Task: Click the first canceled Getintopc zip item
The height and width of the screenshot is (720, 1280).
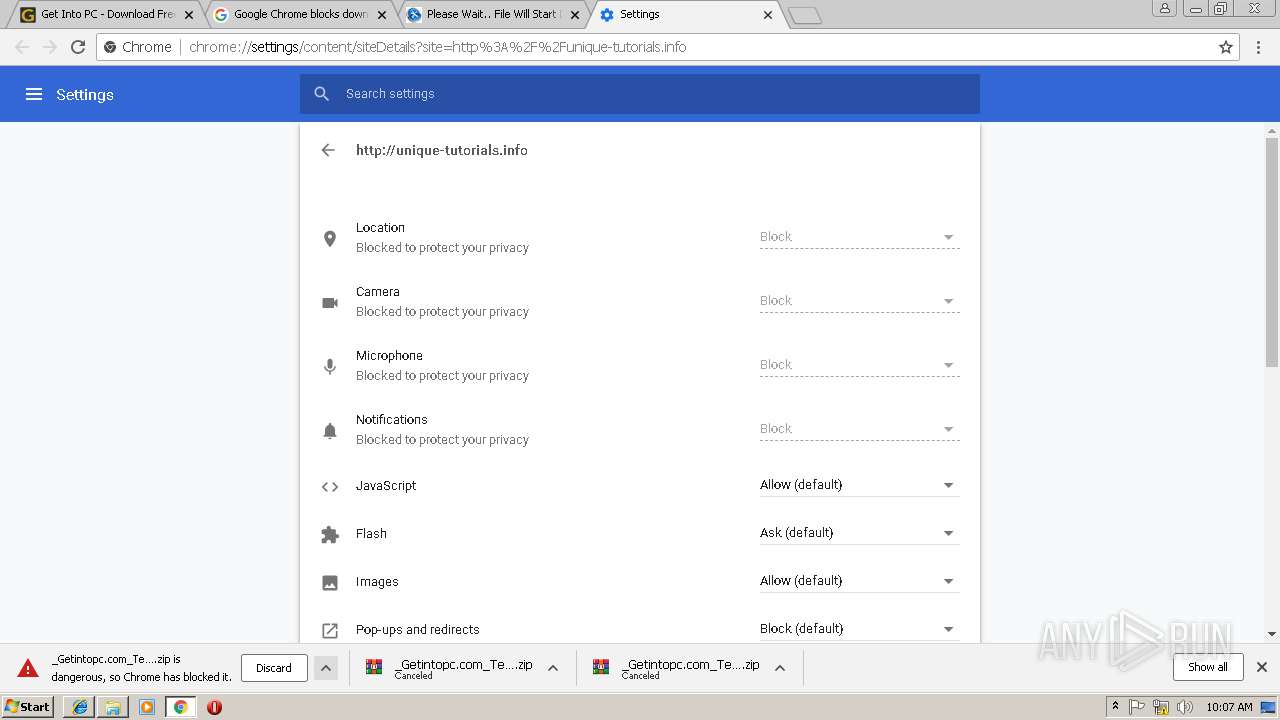Action: tap(451, 668)
